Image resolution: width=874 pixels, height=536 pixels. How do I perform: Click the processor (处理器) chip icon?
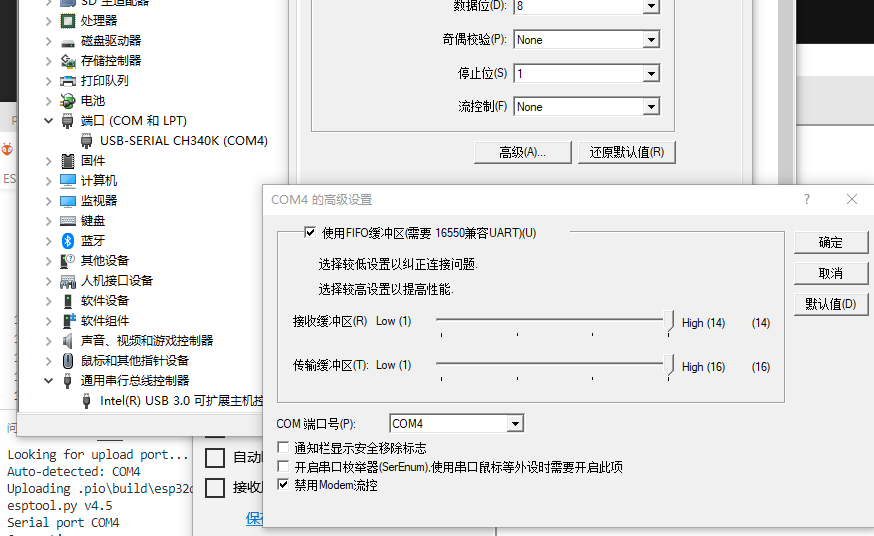coord(67,21)
